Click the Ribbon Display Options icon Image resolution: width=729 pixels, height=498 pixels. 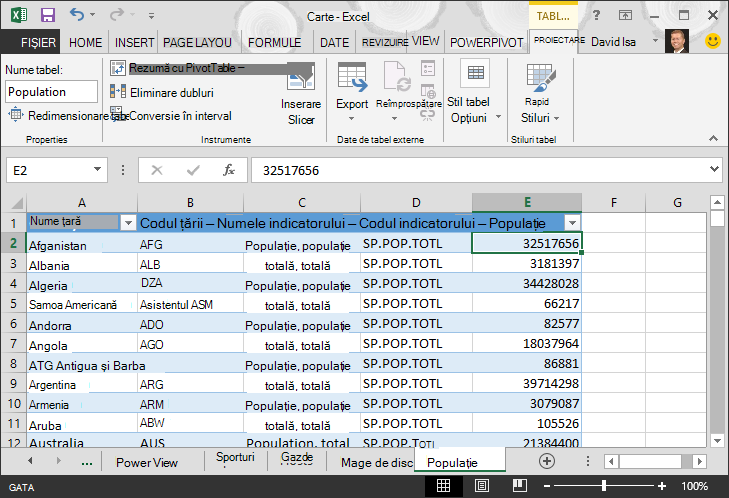tap(625, 15)
